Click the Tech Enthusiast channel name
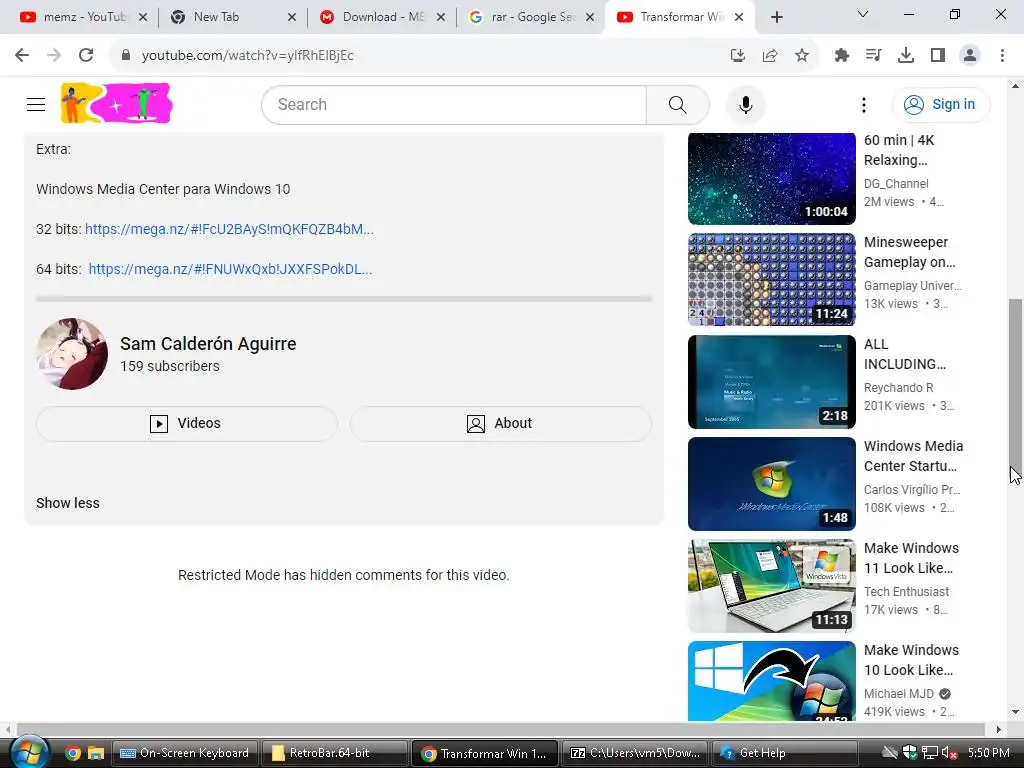This screenshot has width=1024, height=768. click(x=906, y=592)
